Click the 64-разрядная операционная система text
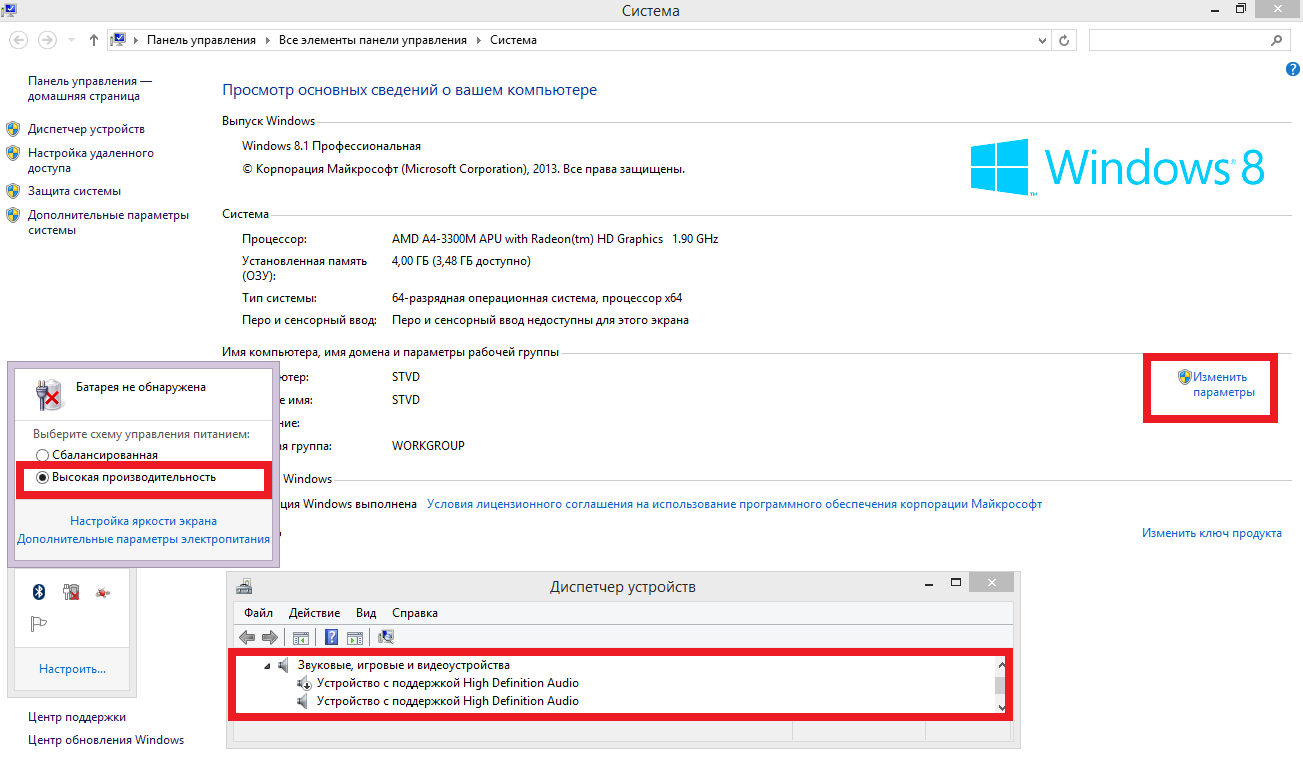Viewport: 1303px width, 767px height. coord(537,298)
